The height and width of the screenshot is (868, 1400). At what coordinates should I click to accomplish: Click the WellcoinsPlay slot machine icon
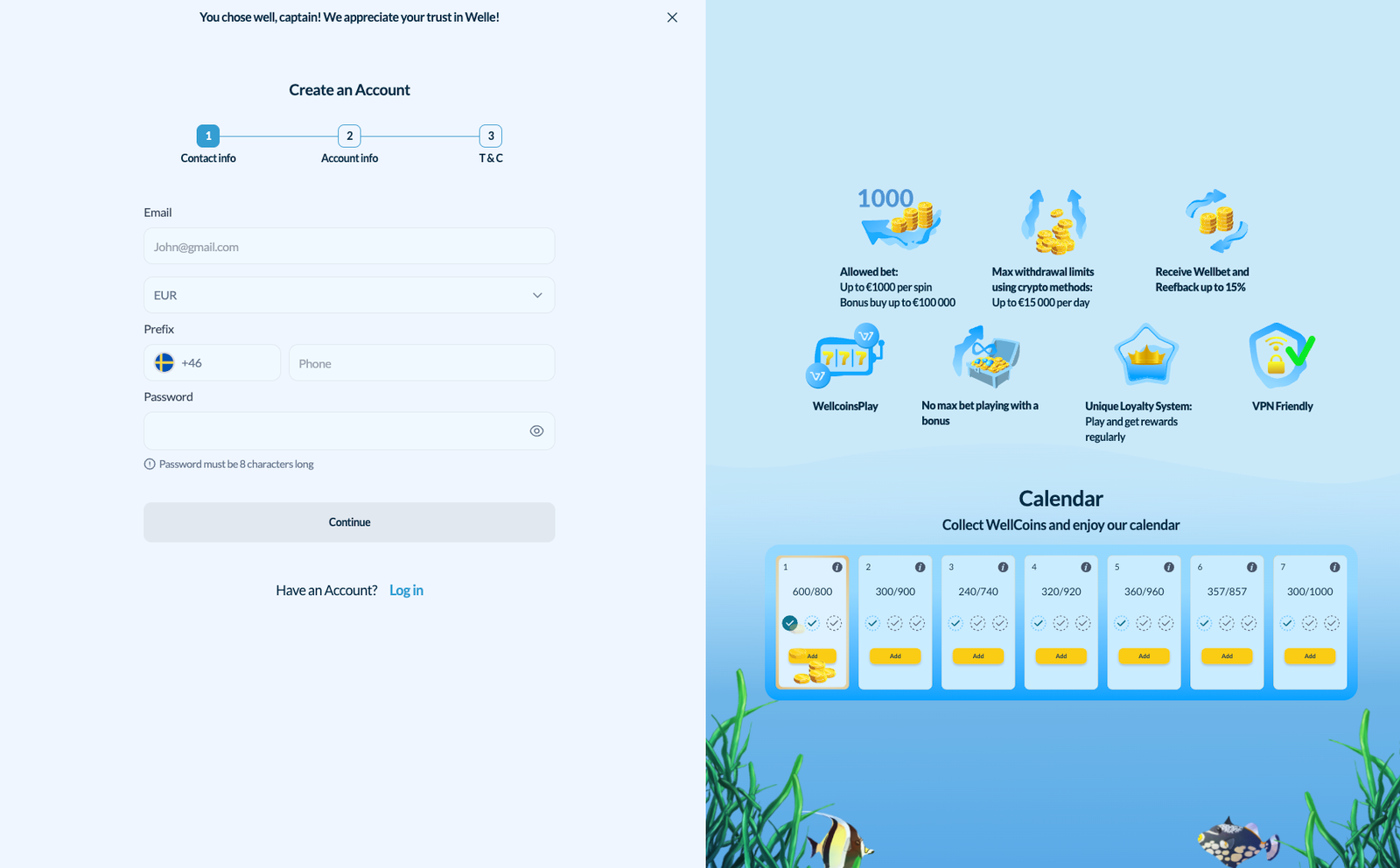click(x=844, y=356)
